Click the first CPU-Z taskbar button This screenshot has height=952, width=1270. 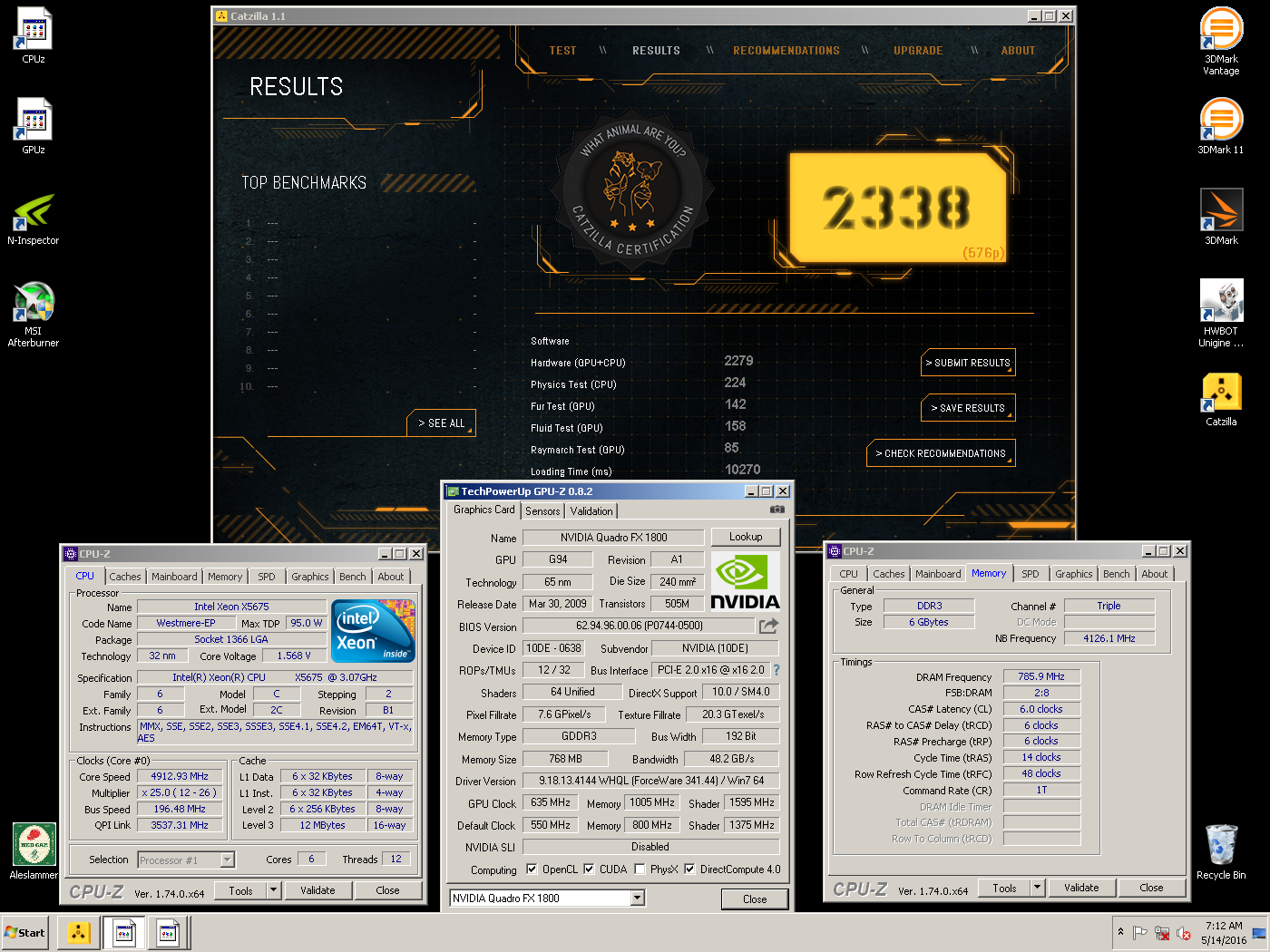[124, 932]
